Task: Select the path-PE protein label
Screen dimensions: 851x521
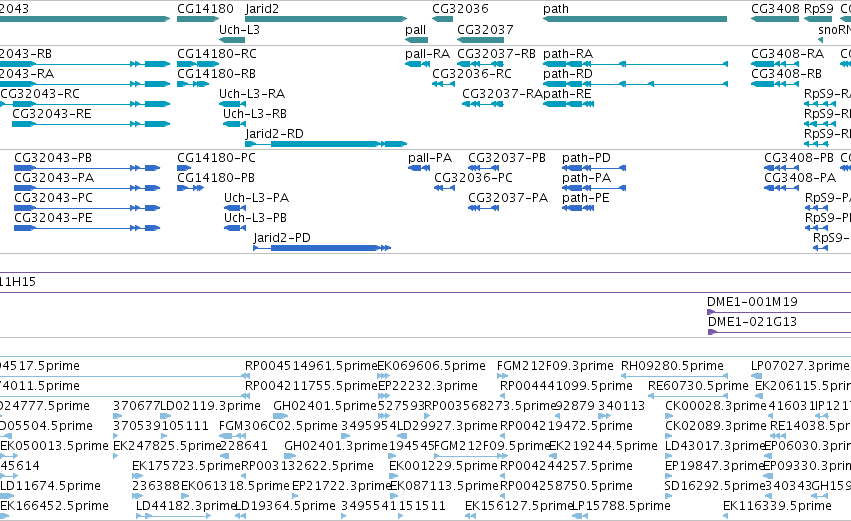Action: coord(586,199)
